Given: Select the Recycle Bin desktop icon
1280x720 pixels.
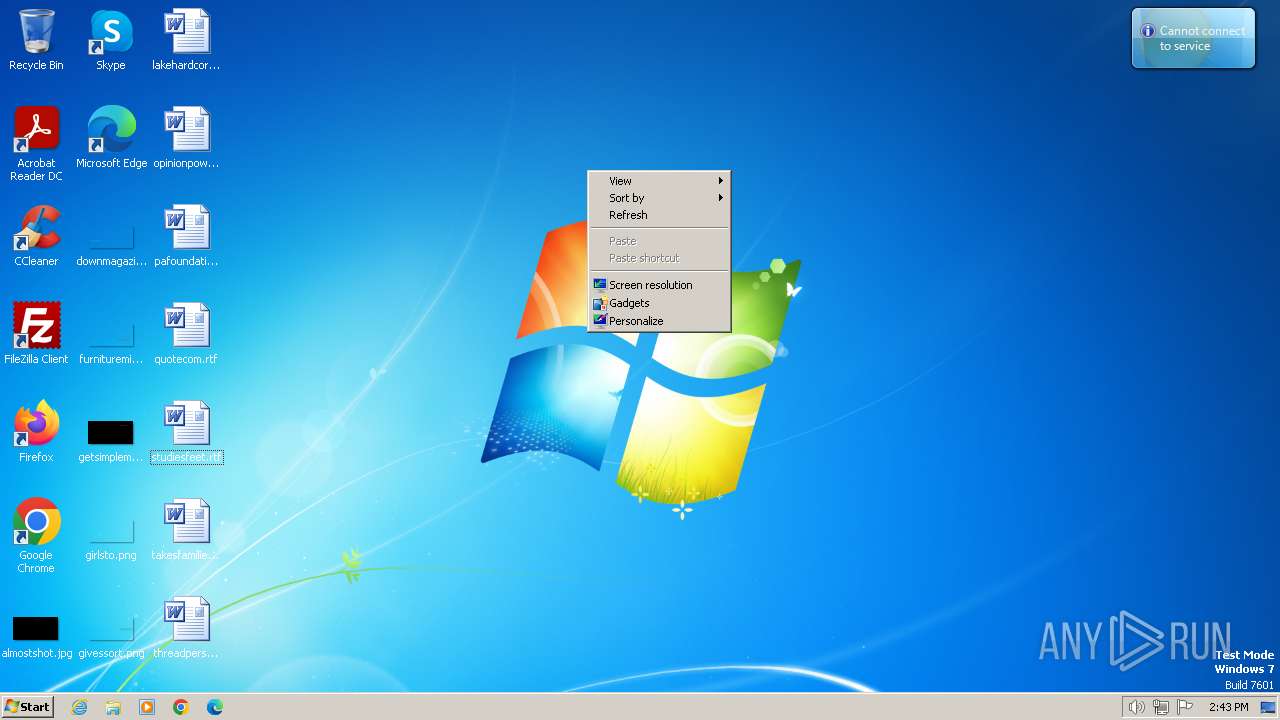Looking at the screenshot, I should (x=36, y=40).
